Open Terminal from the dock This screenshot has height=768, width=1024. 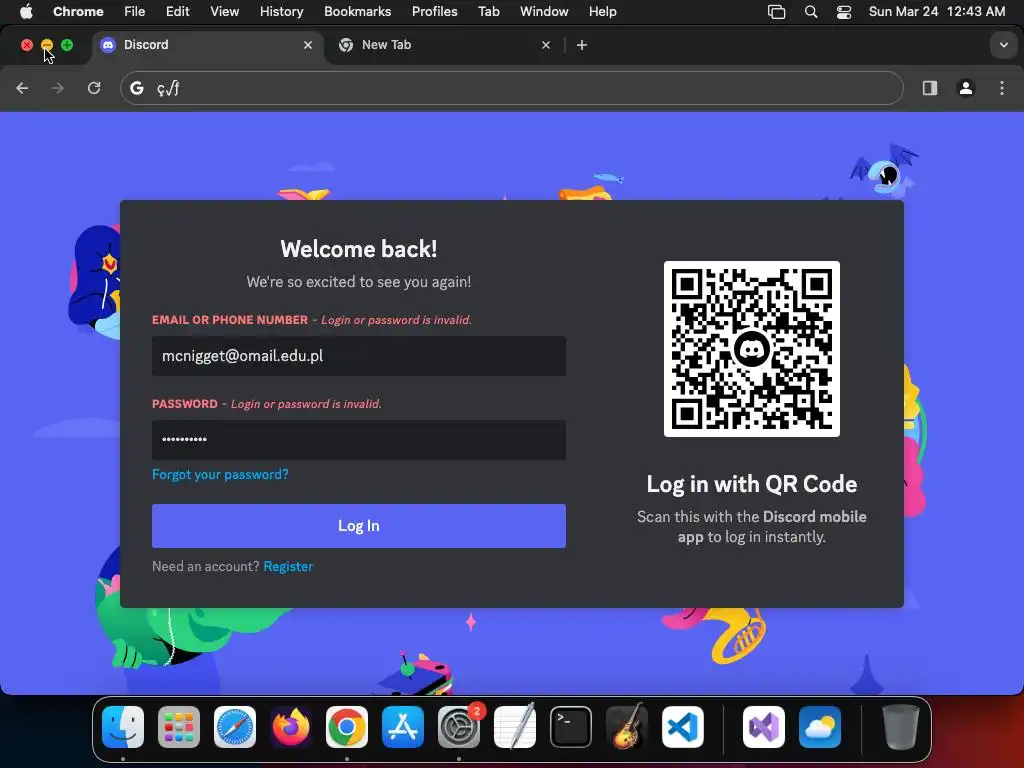(x=571, y=727)
